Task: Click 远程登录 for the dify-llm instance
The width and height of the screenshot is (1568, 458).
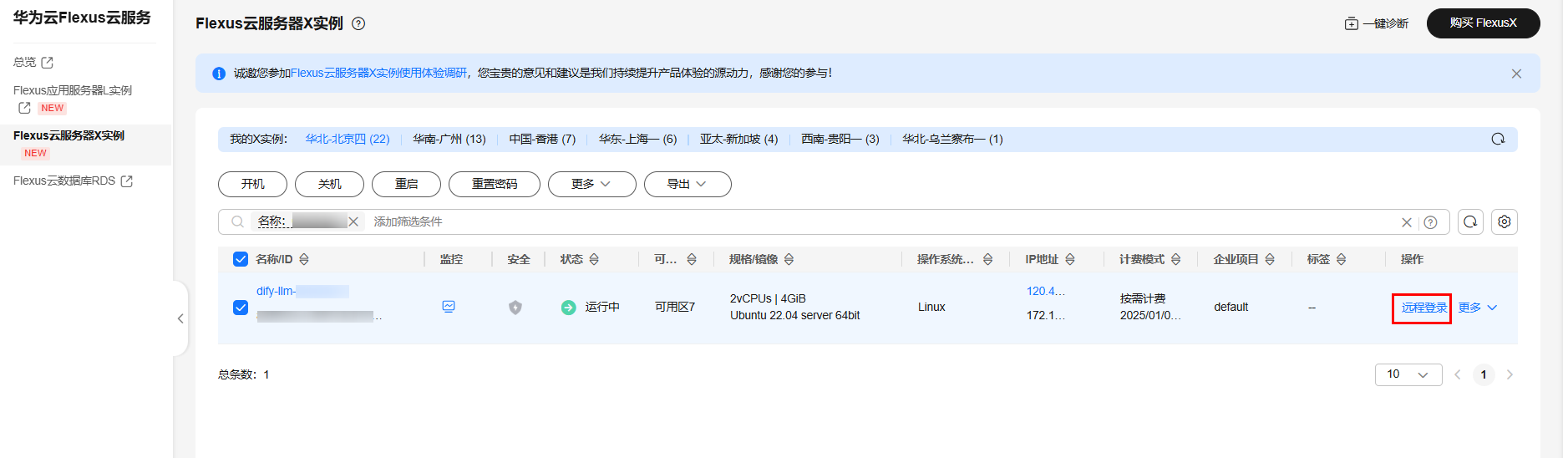Action: (x=1423, y=308)
